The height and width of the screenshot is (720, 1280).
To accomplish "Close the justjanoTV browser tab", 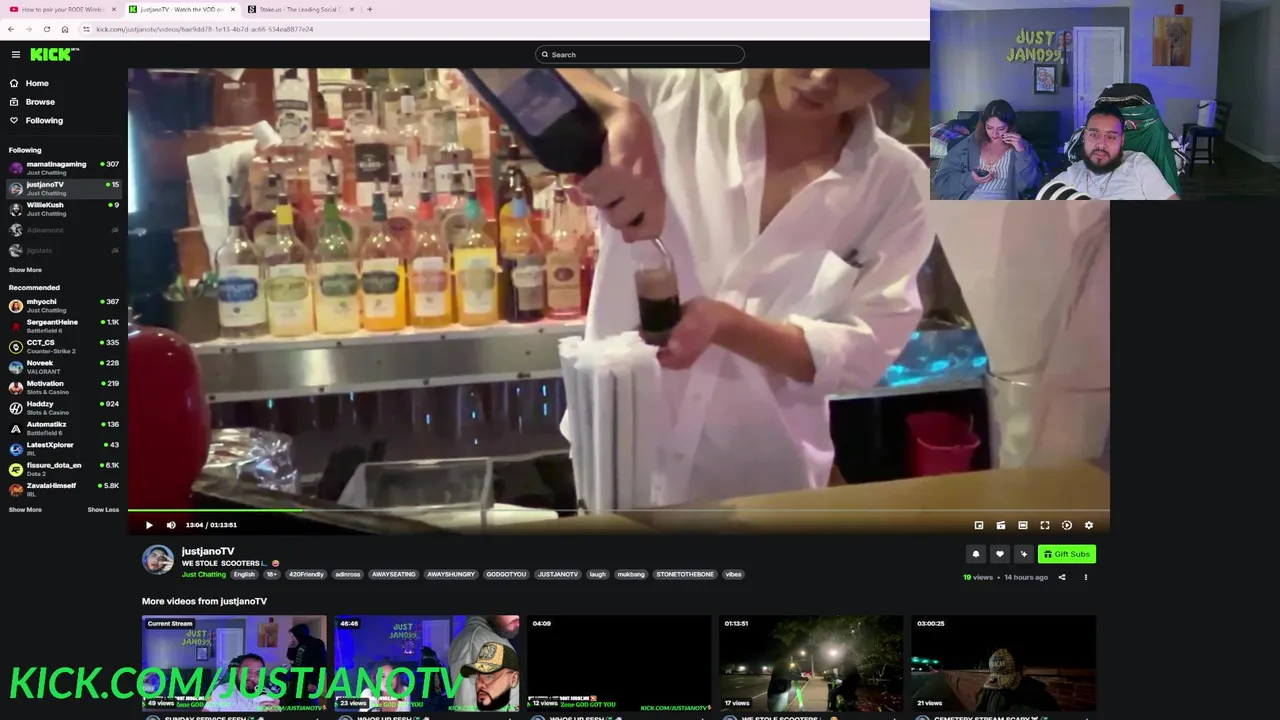I will pos(232,9).
